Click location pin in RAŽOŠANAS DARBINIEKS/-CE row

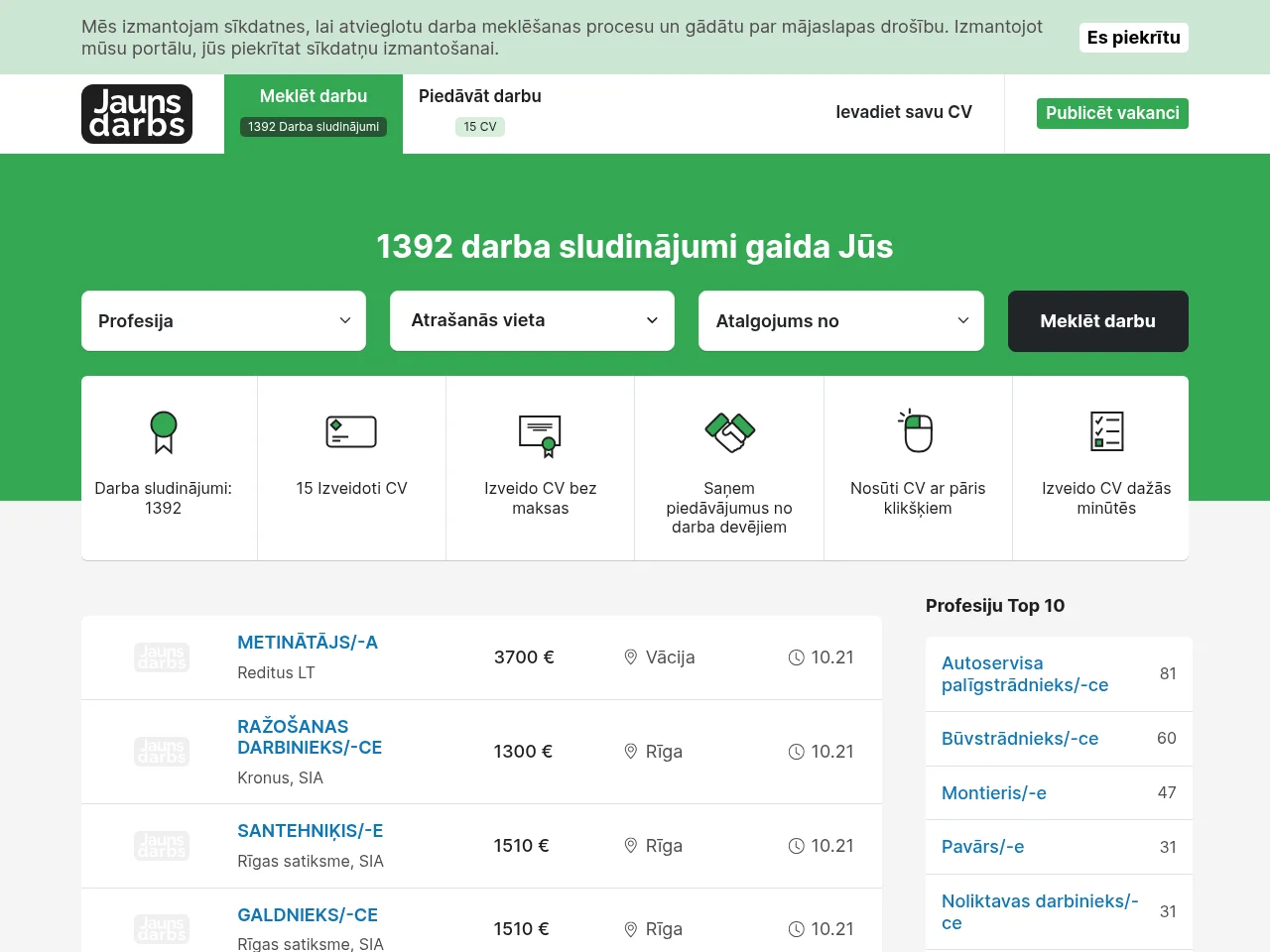click(630, 752)
